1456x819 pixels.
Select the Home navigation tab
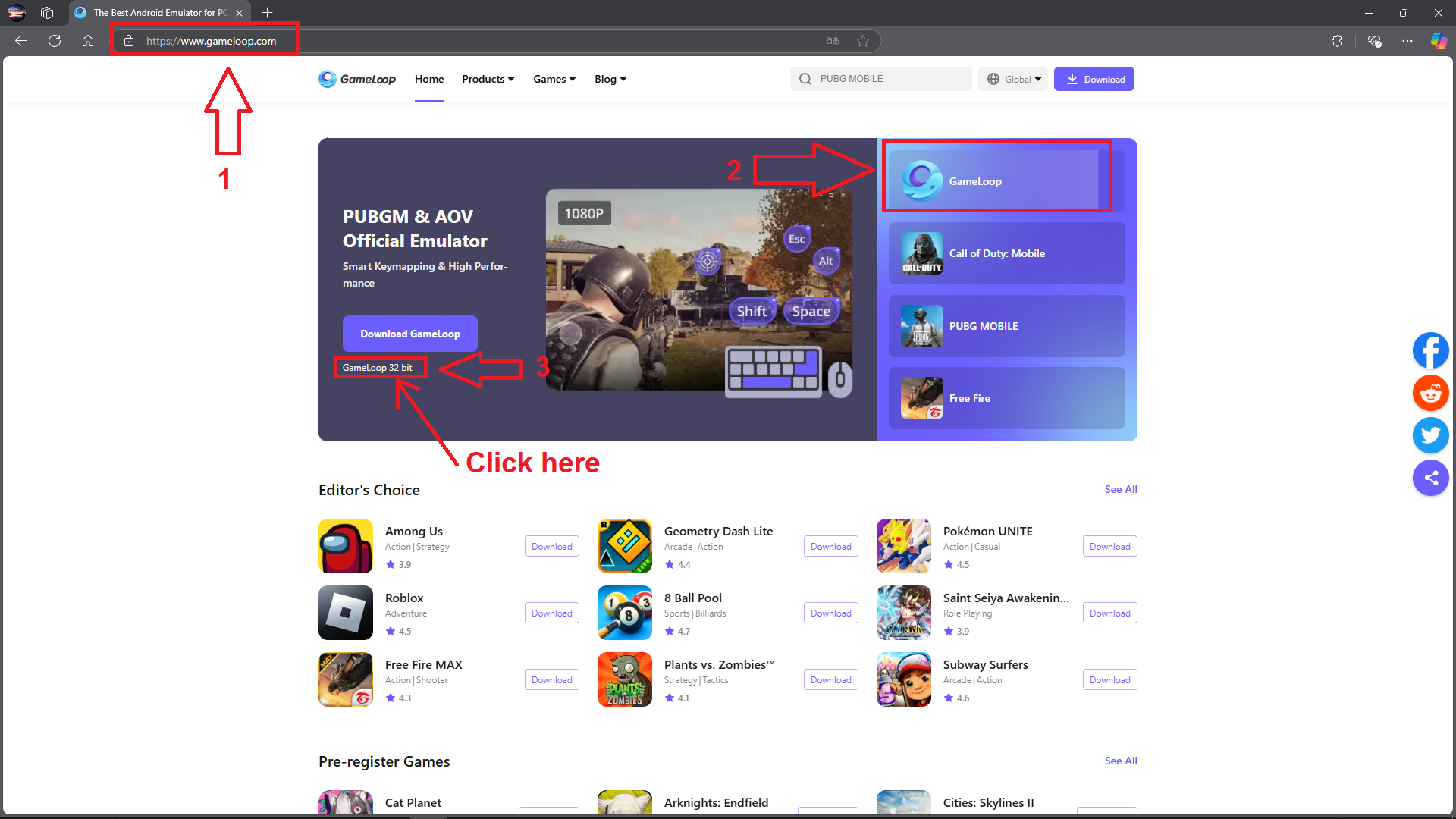click(429, 79)
